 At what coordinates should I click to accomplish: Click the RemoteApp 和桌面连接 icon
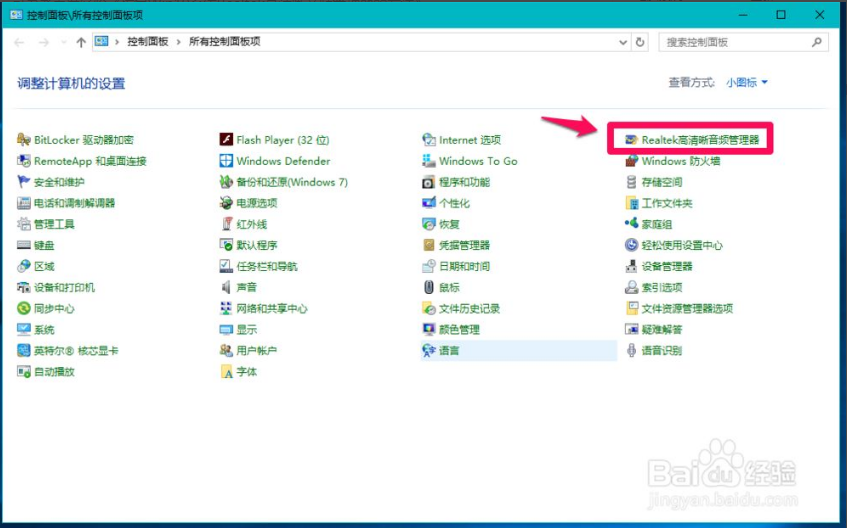(24, 161)
